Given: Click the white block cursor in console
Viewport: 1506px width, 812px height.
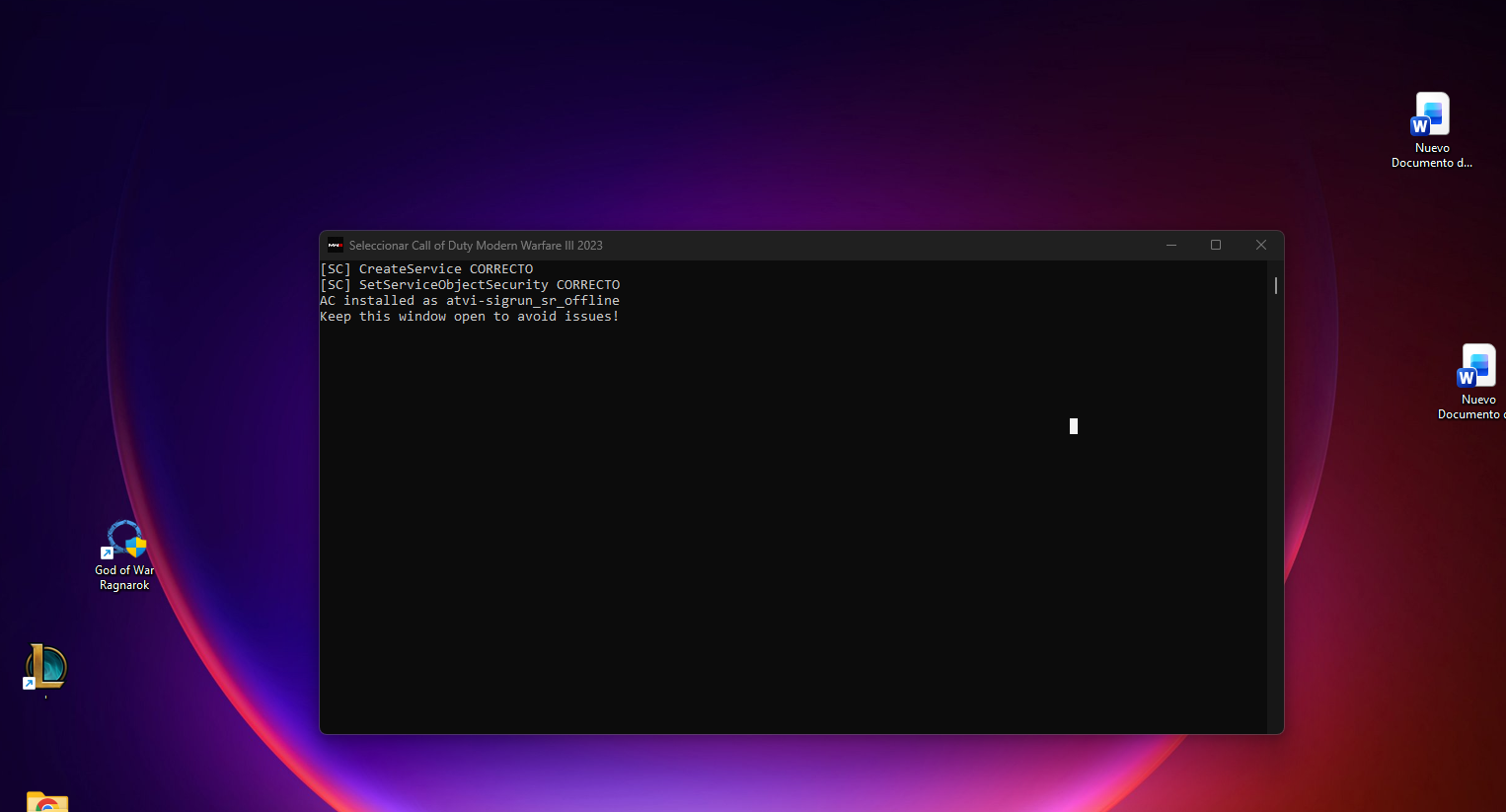Looking at the screenshot, I should [1074, 426].
